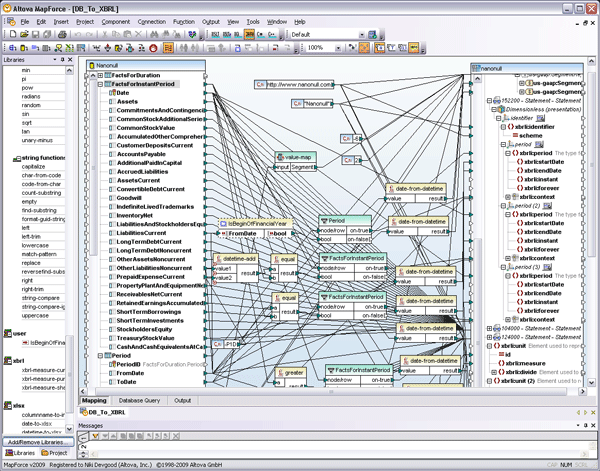Open the Connection menu
Image resolution: width=600 pixels, height=471 pixels.
tap(152, 22)
